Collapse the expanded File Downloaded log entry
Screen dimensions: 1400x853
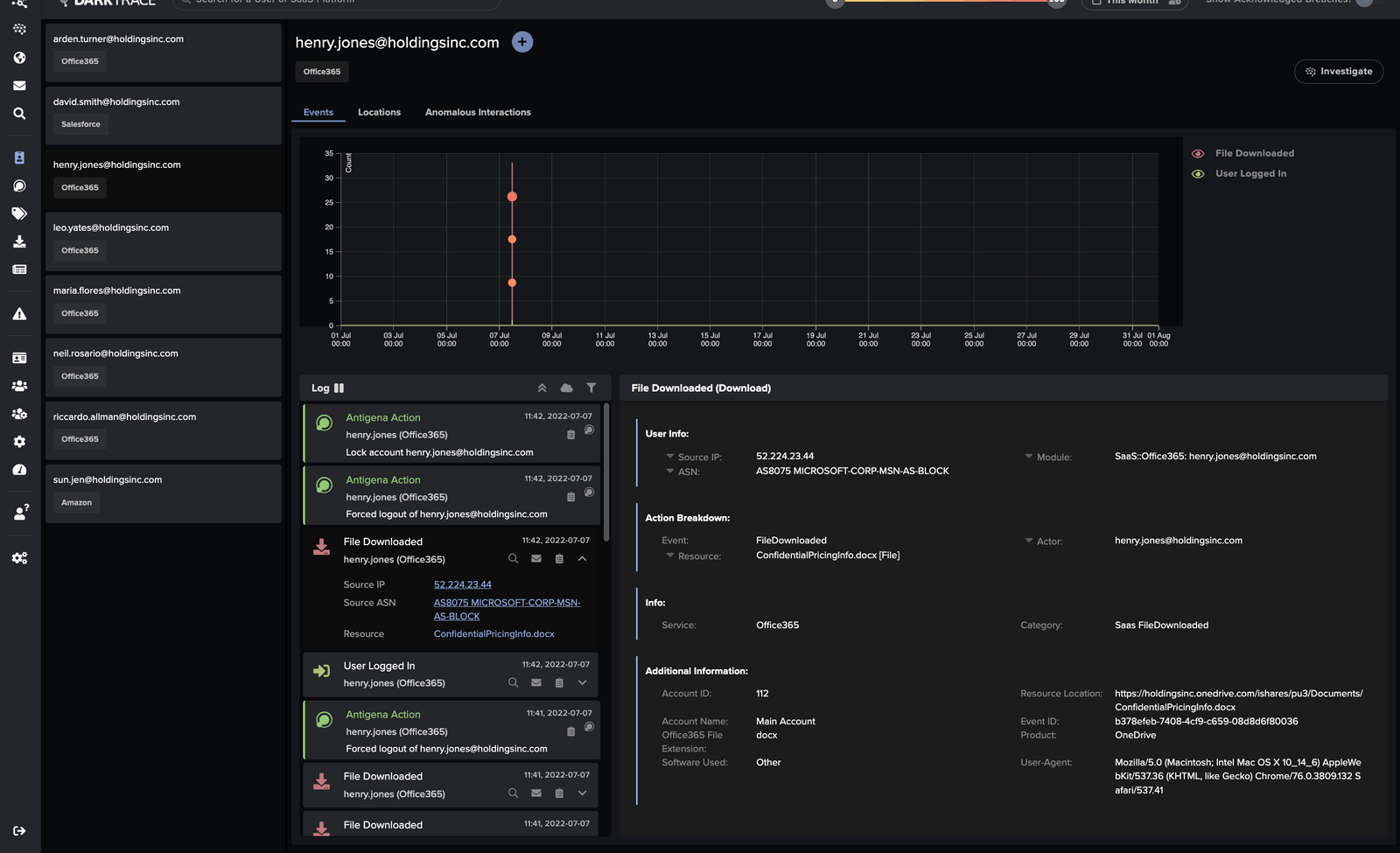(582, 559)
